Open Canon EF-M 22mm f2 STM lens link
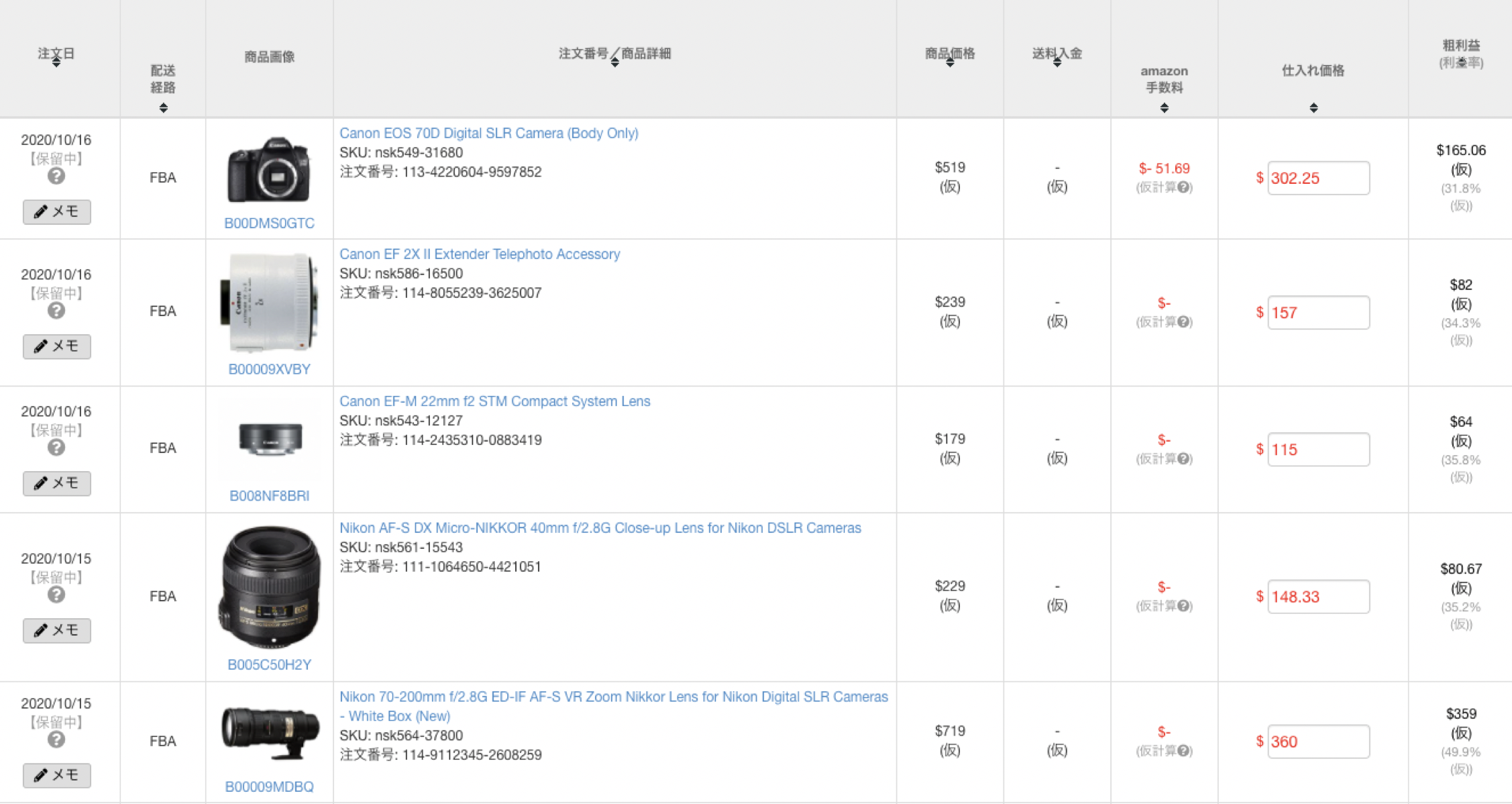 click(x=494, y=401)
